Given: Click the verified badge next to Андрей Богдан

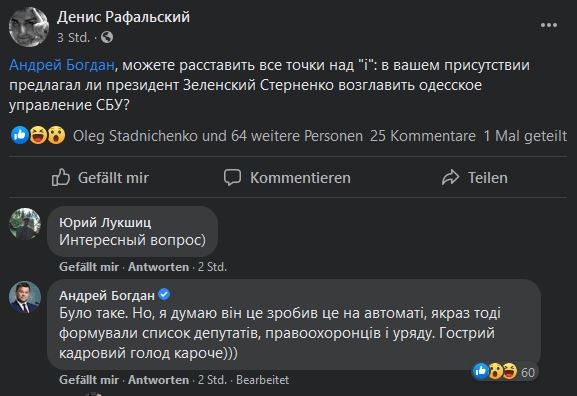Looking at the screenshot, I should 164,294.
